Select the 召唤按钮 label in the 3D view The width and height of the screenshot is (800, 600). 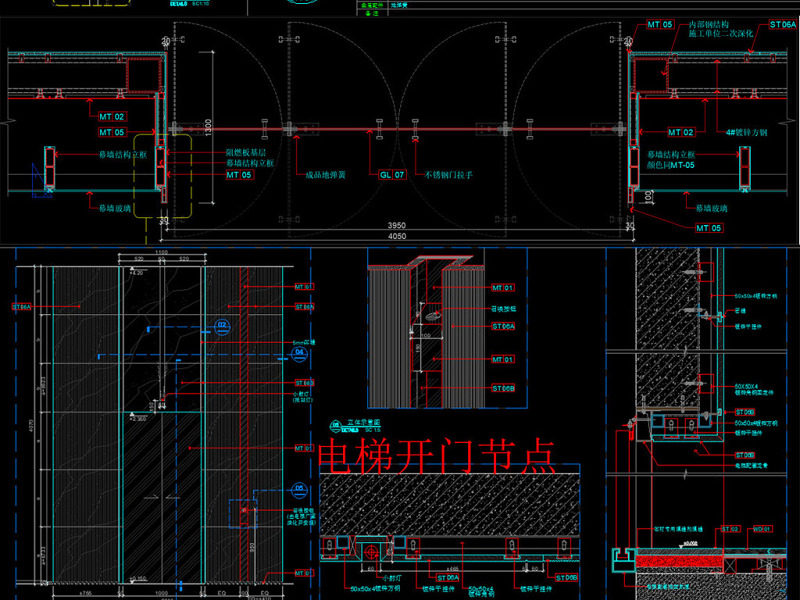pyautogui.click(x=504, y=309)
